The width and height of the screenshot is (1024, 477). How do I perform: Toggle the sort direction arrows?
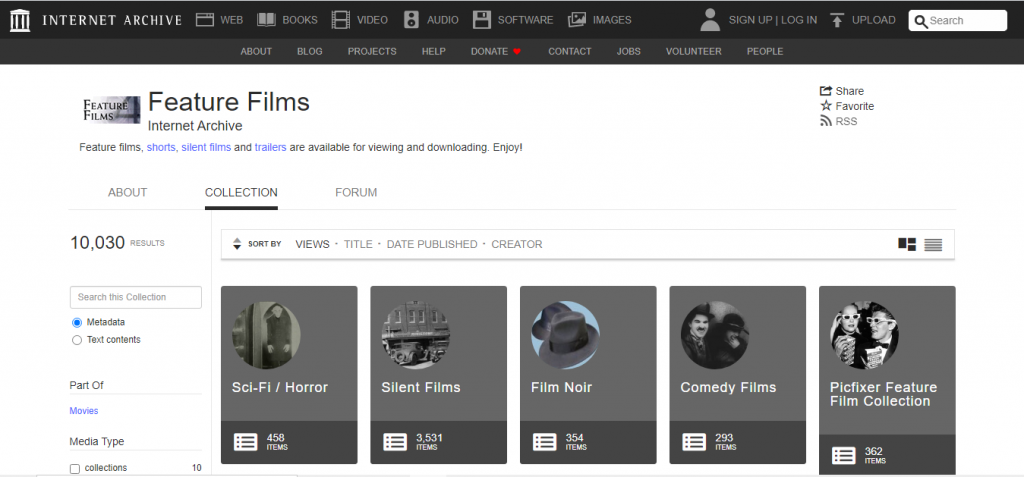click(237, 244)
